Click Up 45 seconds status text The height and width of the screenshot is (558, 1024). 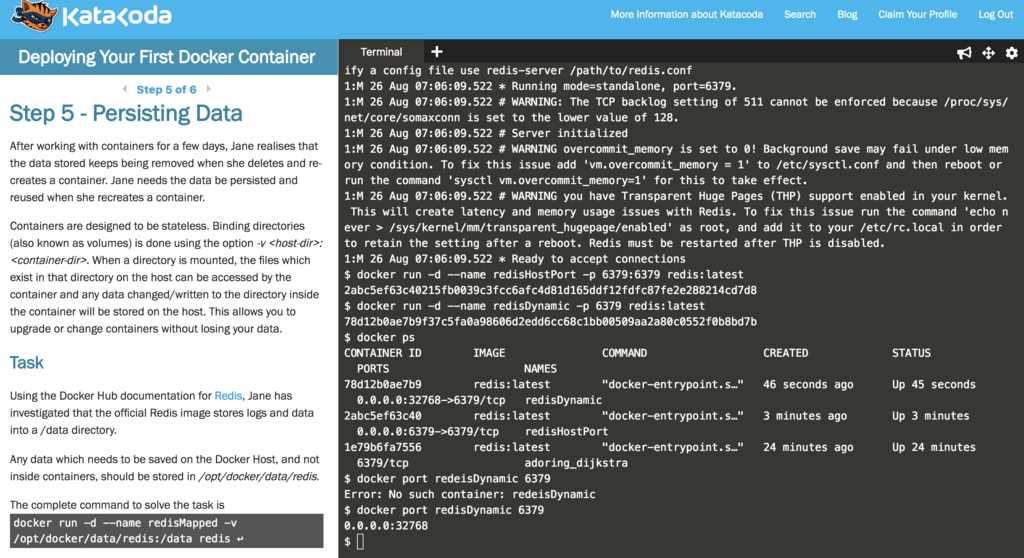(934, 385)
